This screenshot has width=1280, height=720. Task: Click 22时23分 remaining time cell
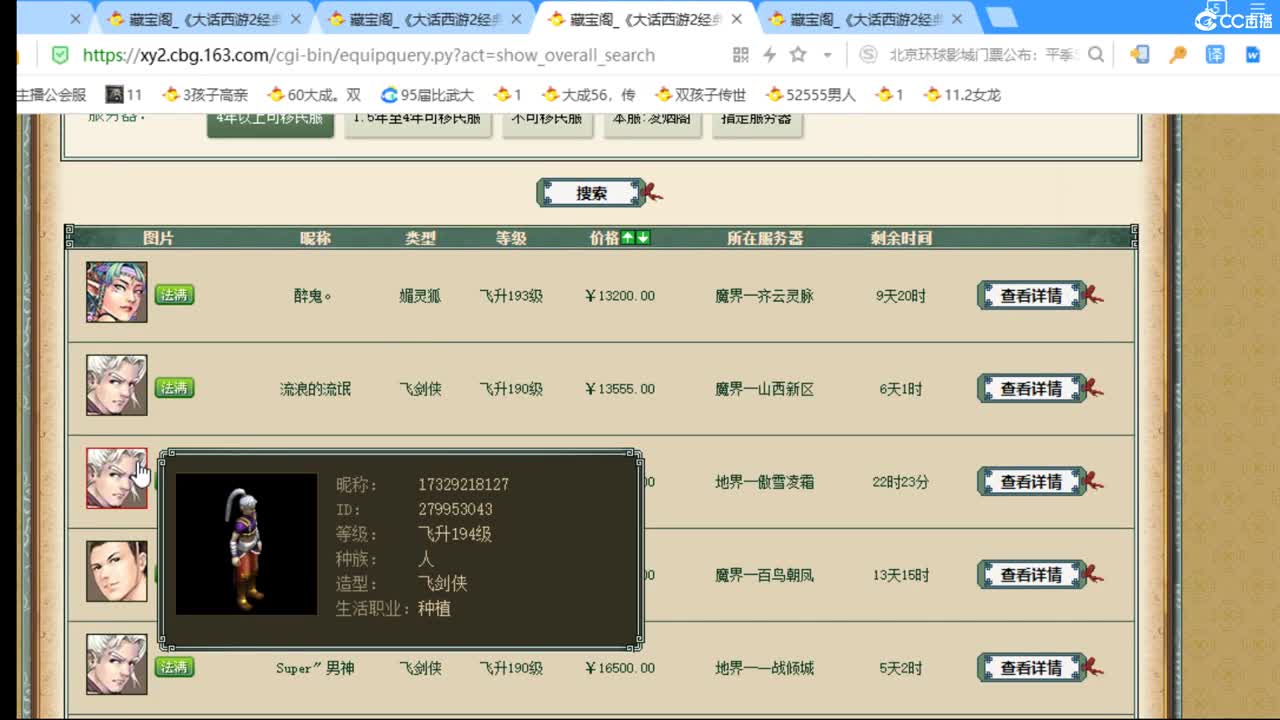tap(900, 482)
